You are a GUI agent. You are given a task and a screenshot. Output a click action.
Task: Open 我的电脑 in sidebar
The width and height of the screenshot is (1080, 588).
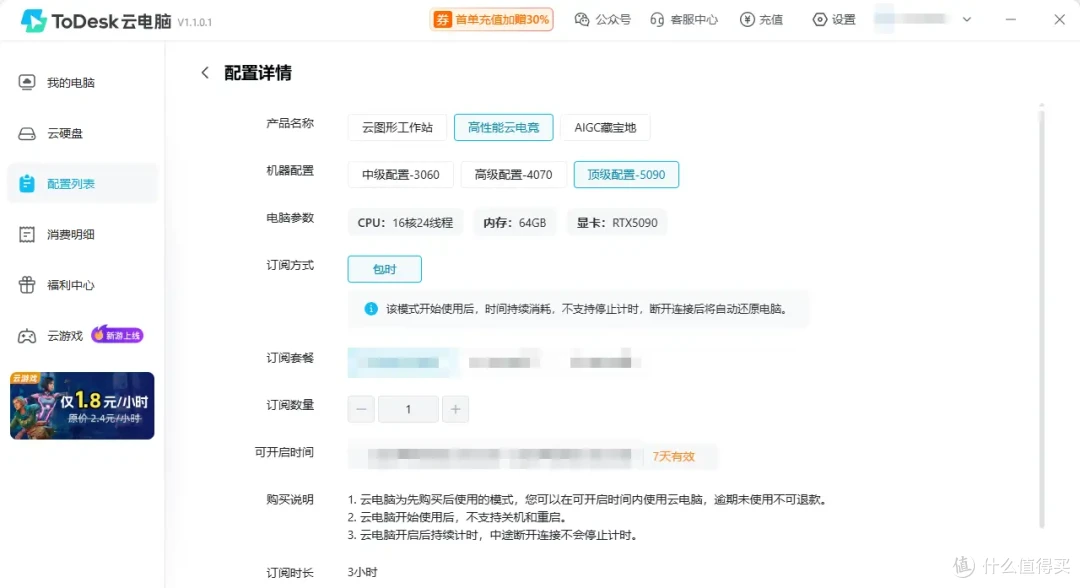(x=82, y=83)
